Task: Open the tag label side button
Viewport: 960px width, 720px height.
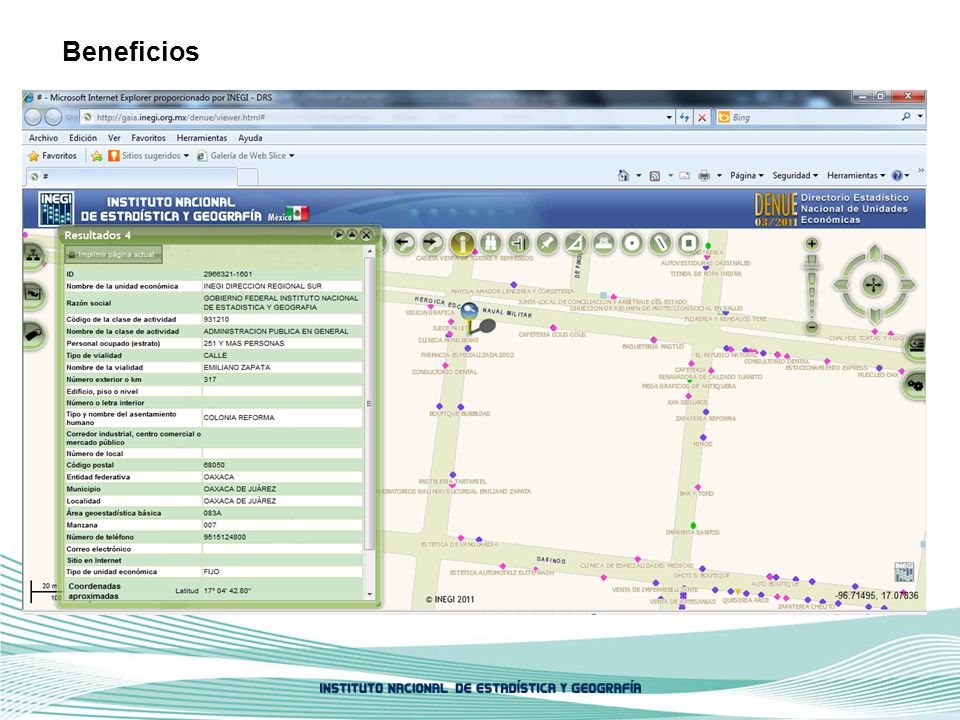Action: click(x=33, y=334)
